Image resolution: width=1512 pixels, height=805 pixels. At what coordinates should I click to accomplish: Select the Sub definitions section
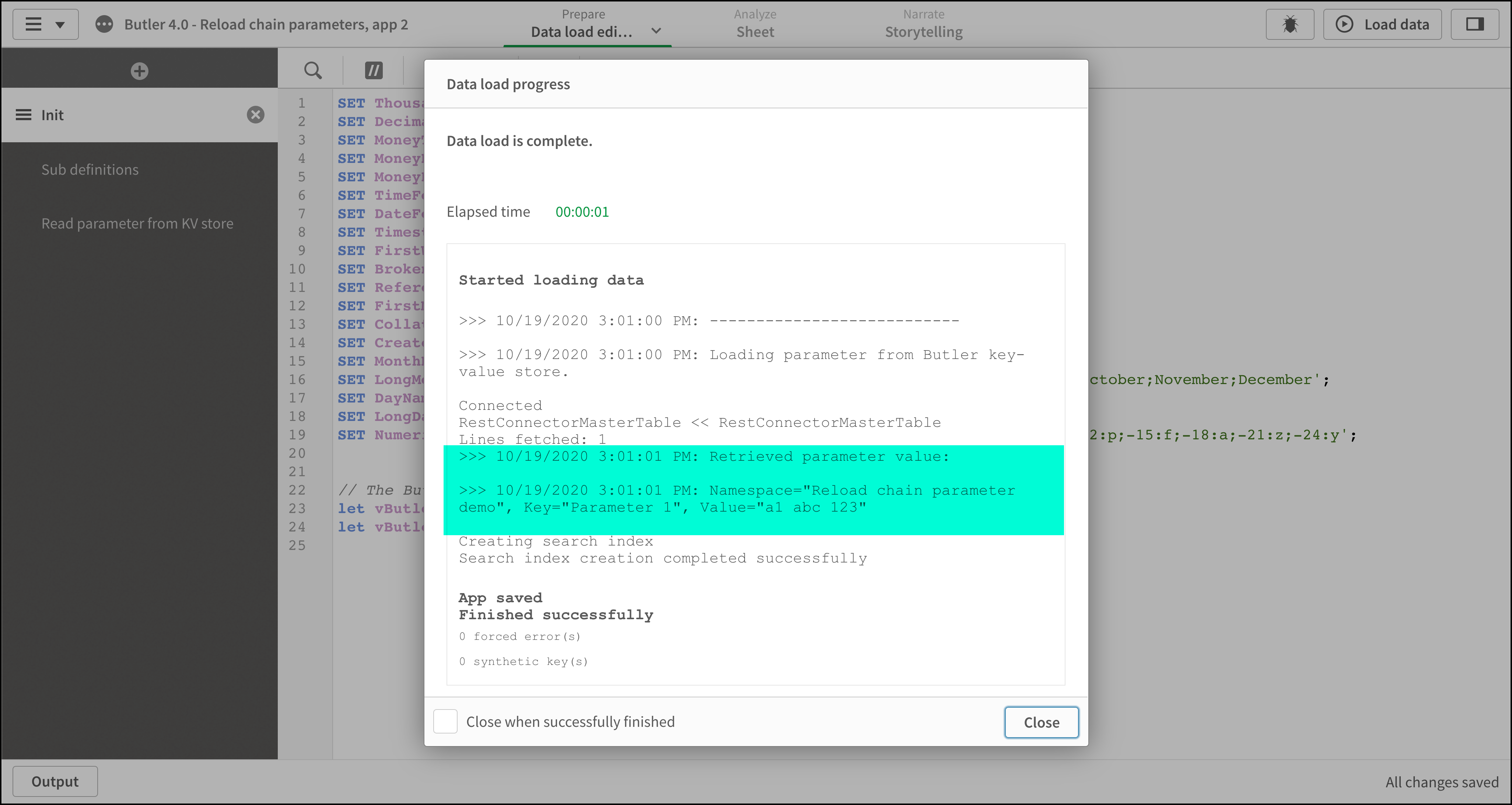[90, 169]
